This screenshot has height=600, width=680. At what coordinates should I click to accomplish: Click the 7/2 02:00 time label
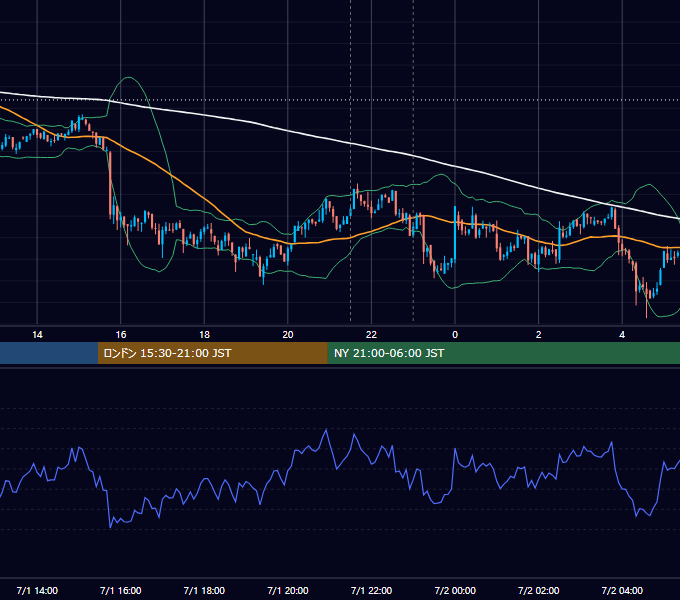pos(538,590)
